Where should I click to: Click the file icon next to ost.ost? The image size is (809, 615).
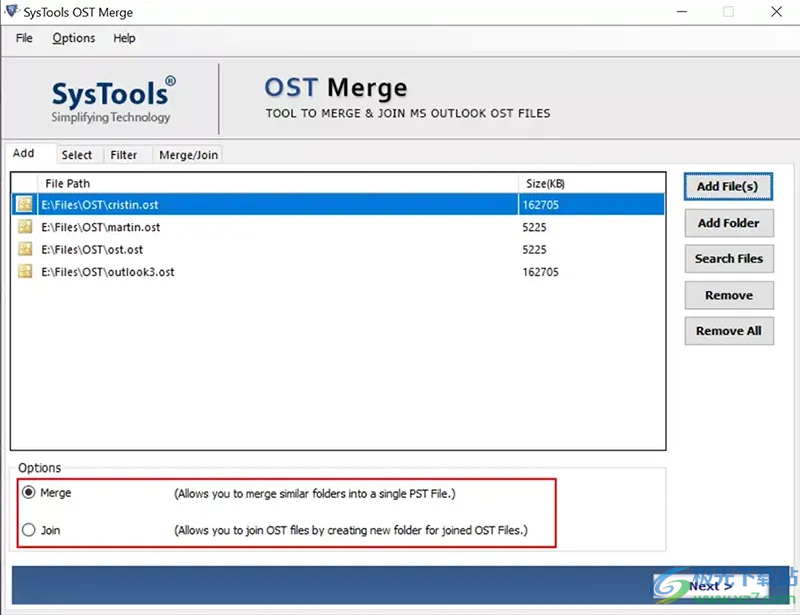25,249
